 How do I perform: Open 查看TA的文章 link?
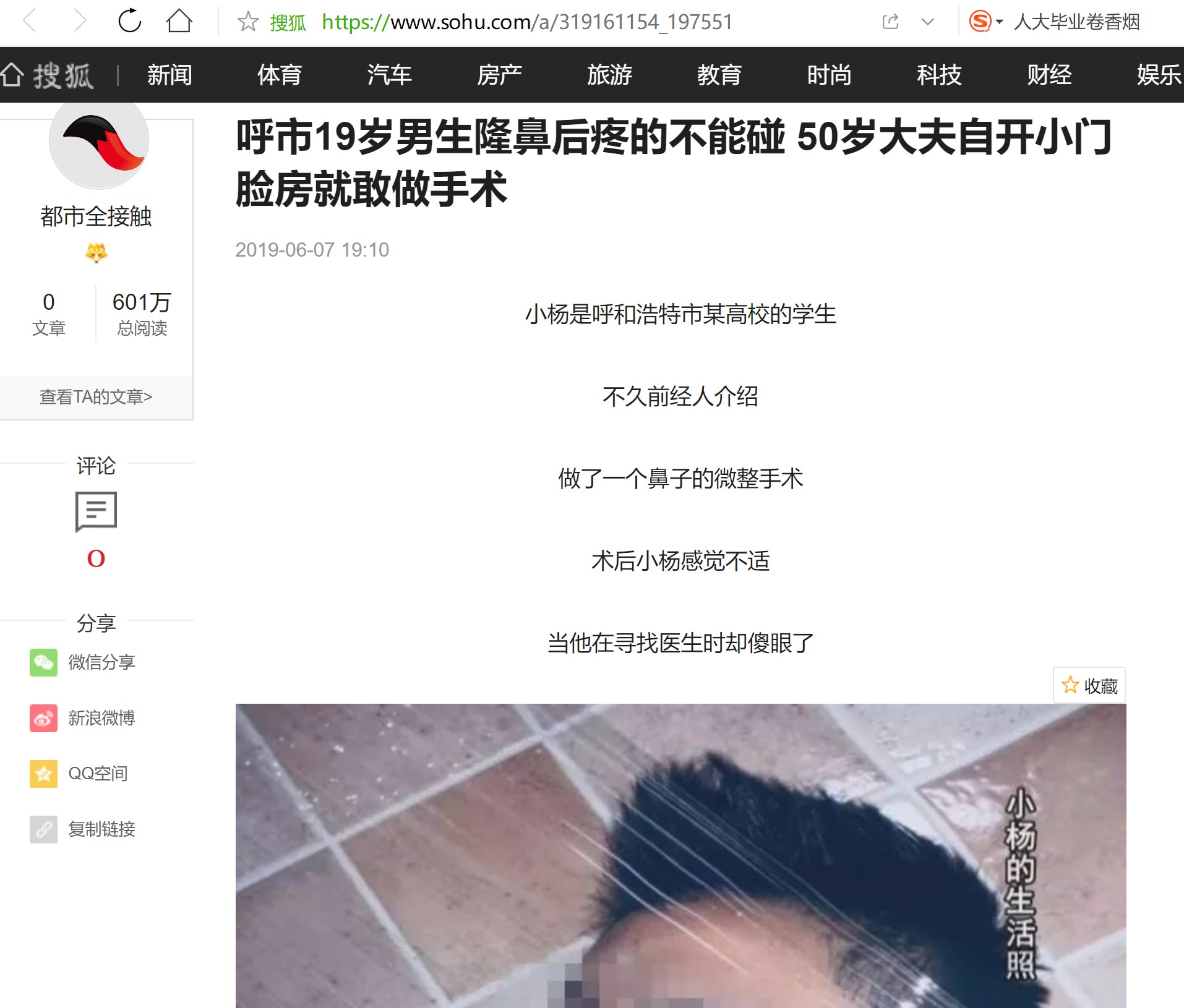pos(96,396)
